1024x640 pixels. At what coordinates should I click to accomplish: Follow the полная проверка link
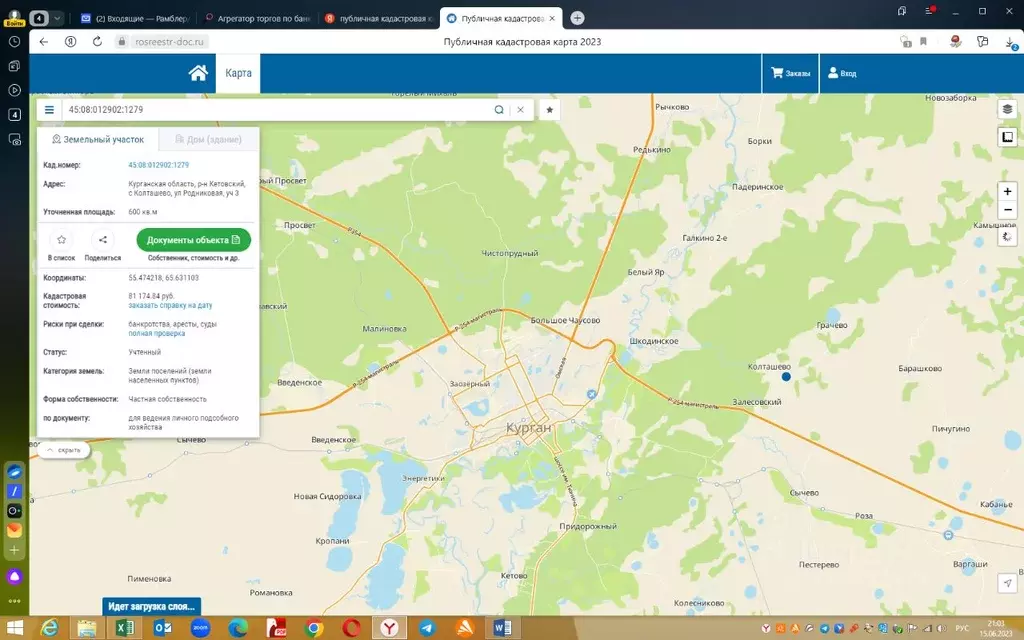click(157, 334)
